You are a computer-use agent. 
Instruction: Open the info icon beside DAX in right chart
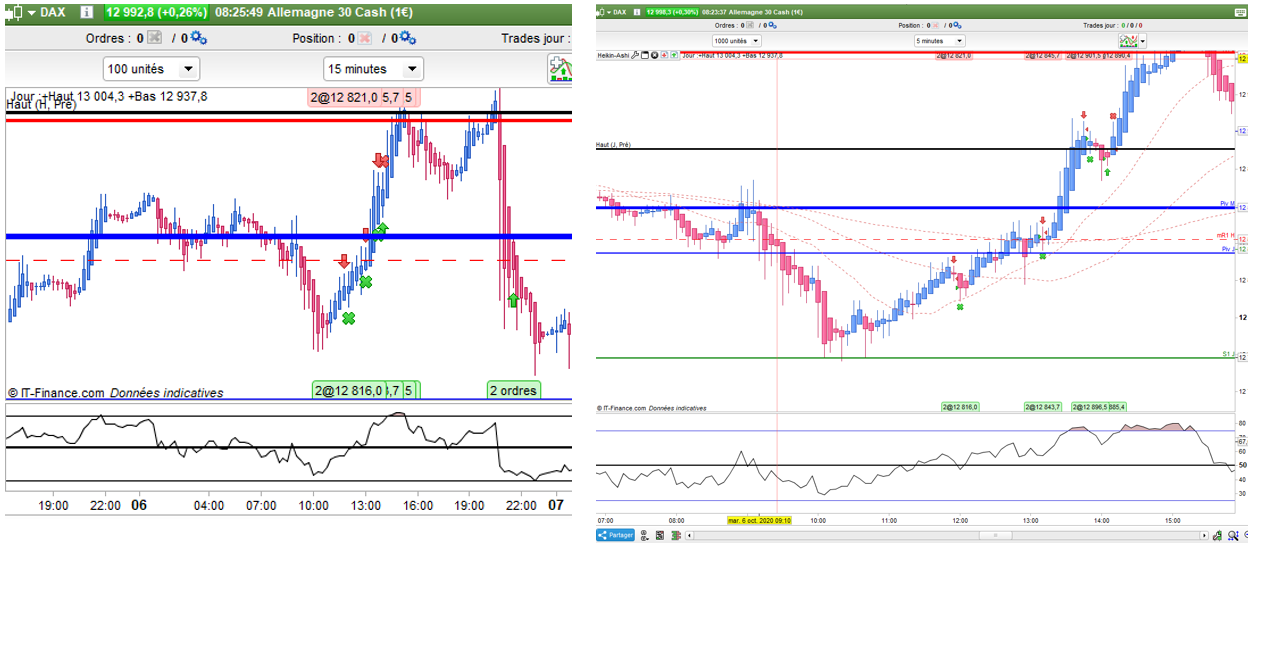pos(636,12)
